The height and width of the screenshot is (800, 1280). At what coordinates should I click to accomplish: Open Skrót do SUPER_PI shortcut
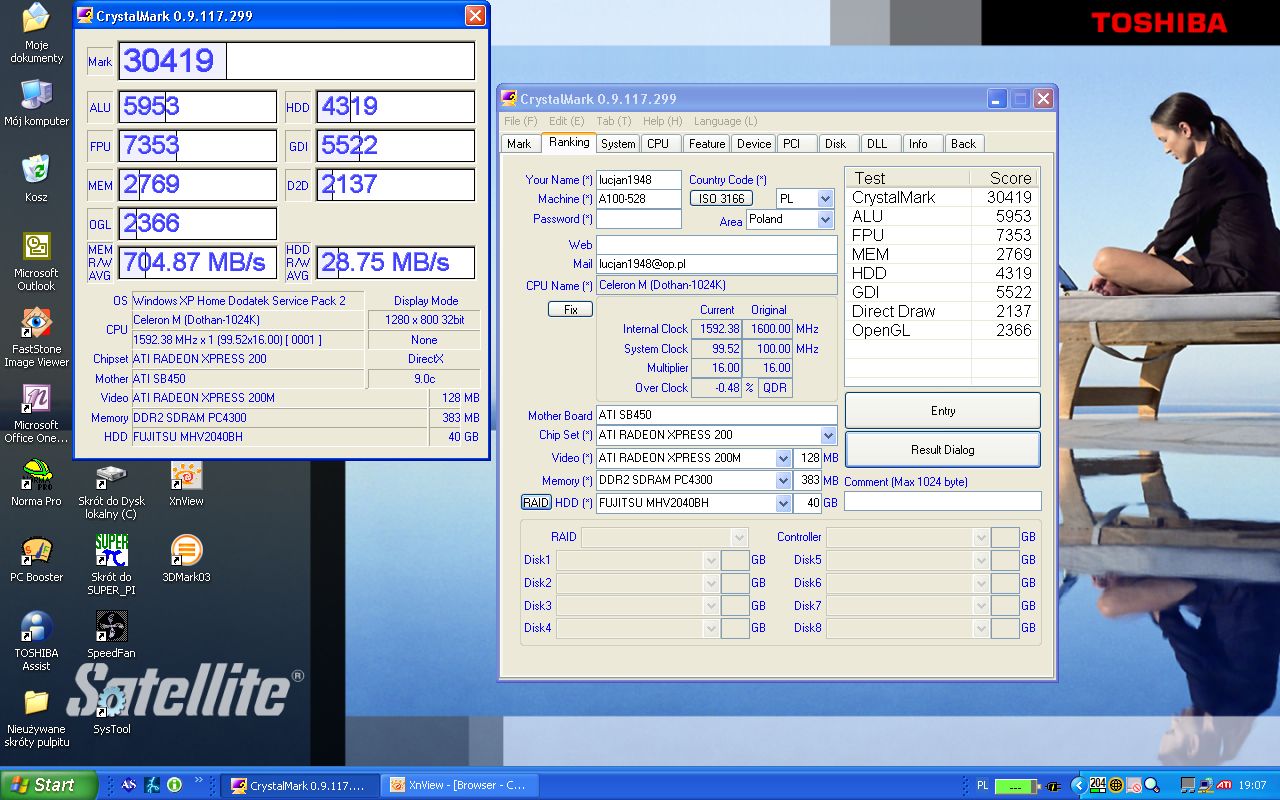pos(111,565)
